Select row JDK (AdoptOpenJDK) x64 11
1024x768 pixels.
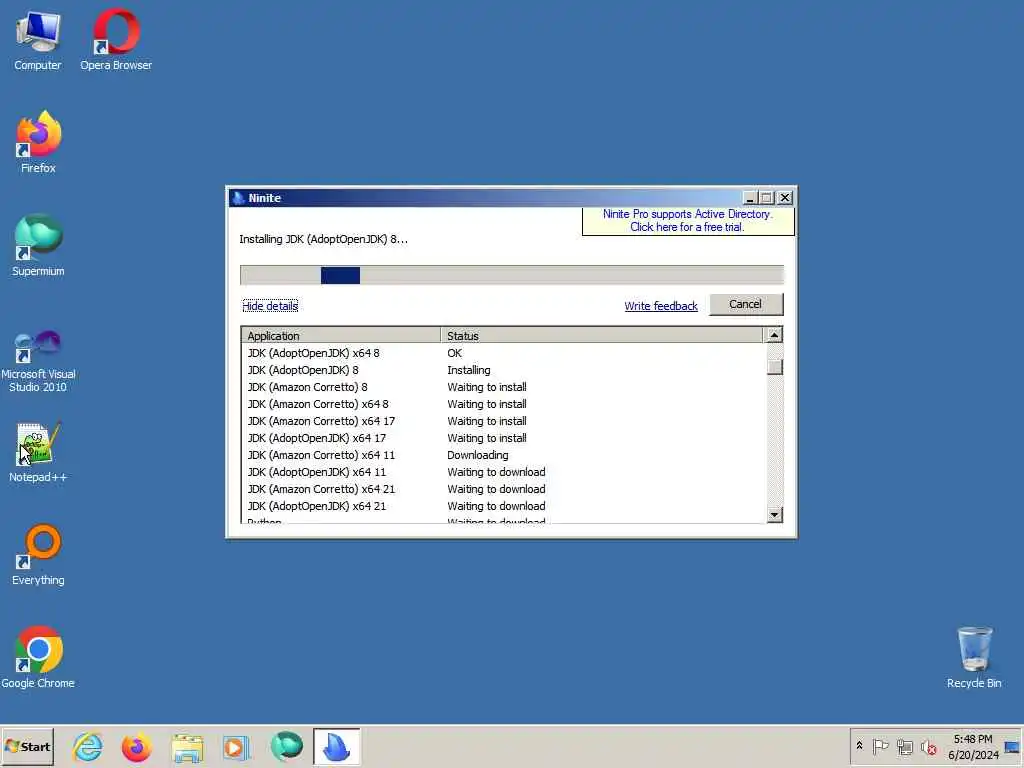click(x=503, y=472)
